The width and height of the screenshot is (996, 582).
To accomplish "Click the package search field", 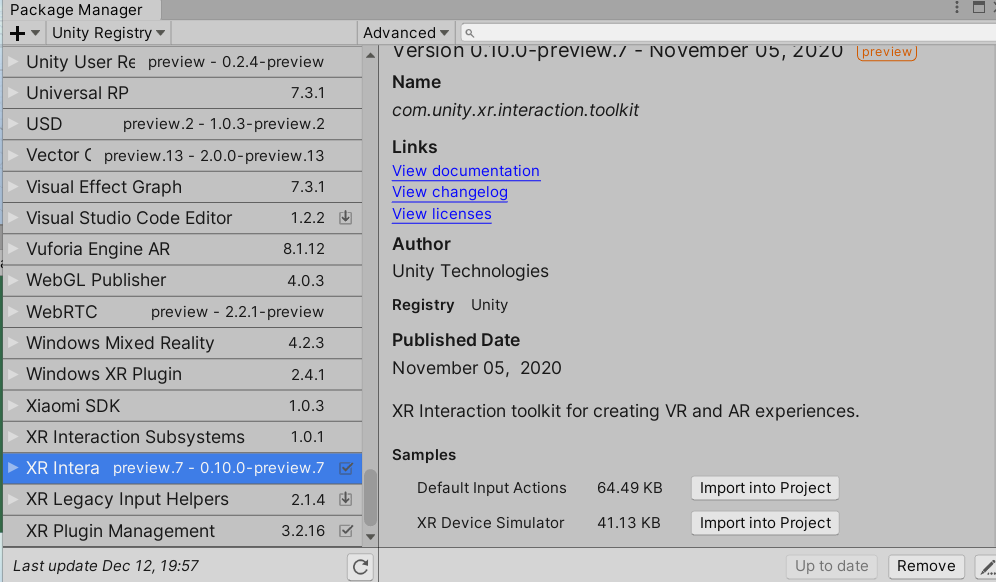I will pos(728,33).
